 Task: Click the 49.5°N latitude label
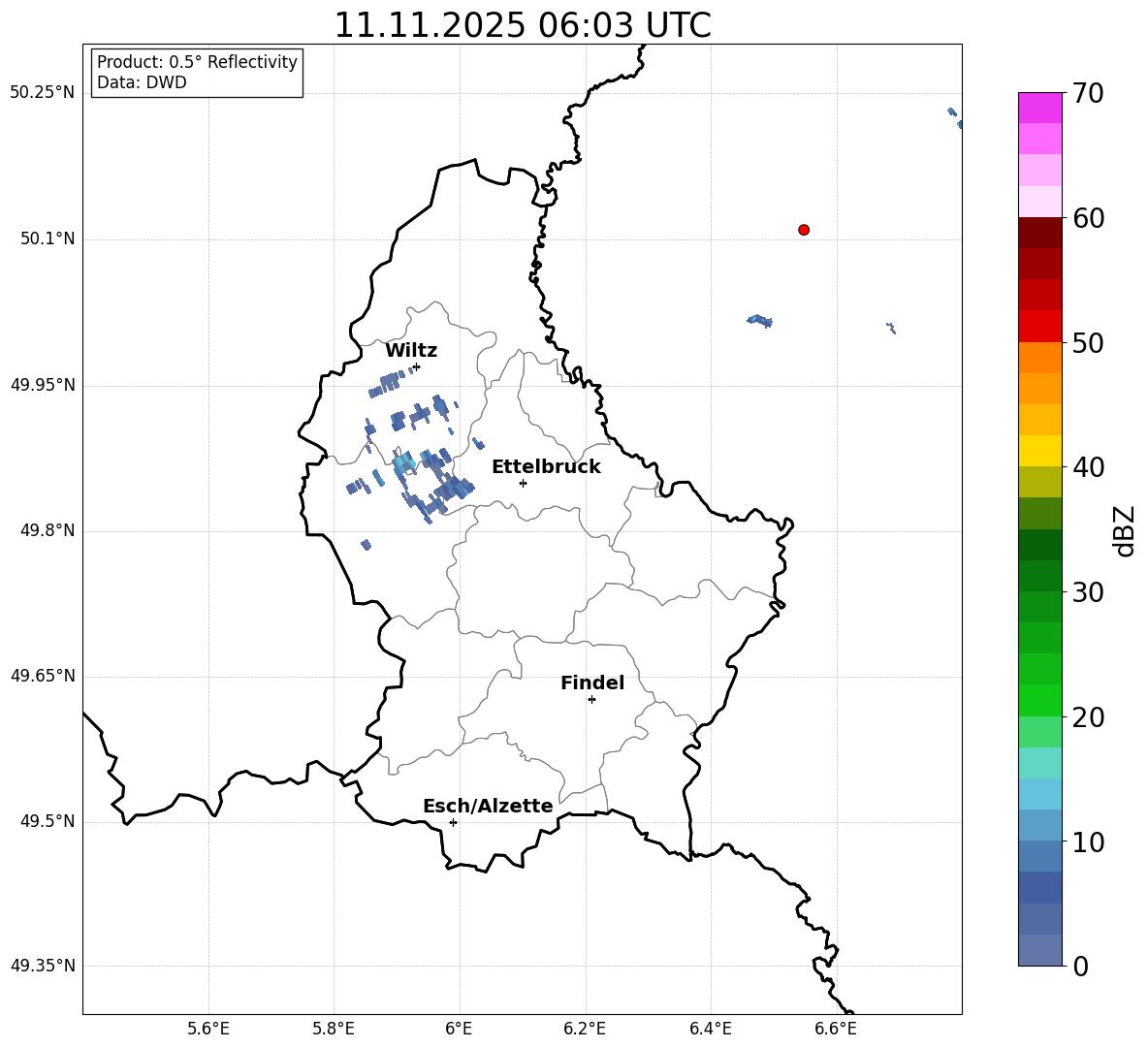(x=48, y=821)
